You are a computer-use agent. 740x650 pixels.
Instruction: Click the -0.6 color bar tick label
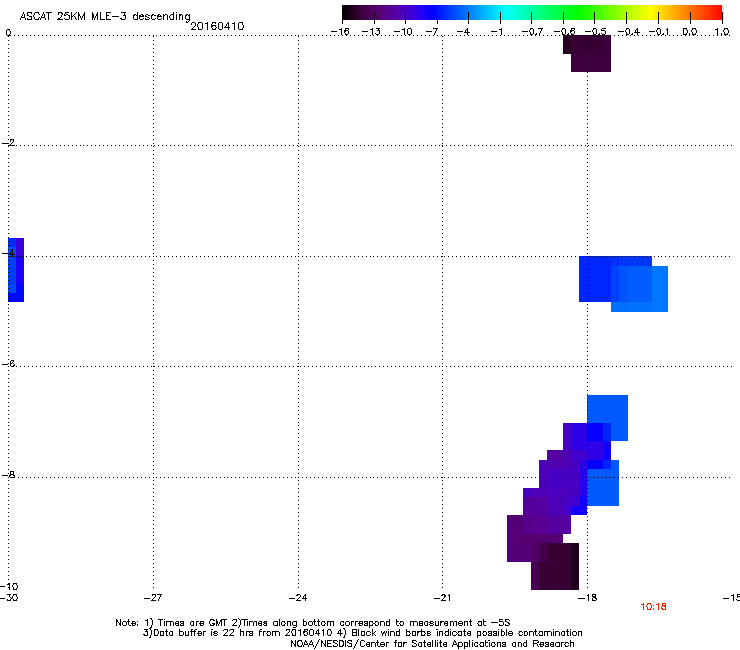[564, 32]
